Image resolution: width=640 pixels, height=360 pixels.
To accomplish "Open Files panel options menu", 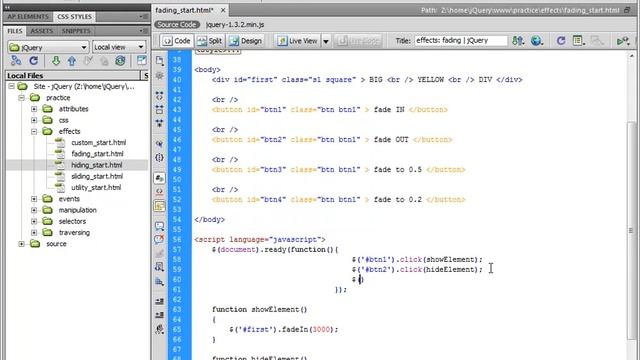I will (144, 31).
